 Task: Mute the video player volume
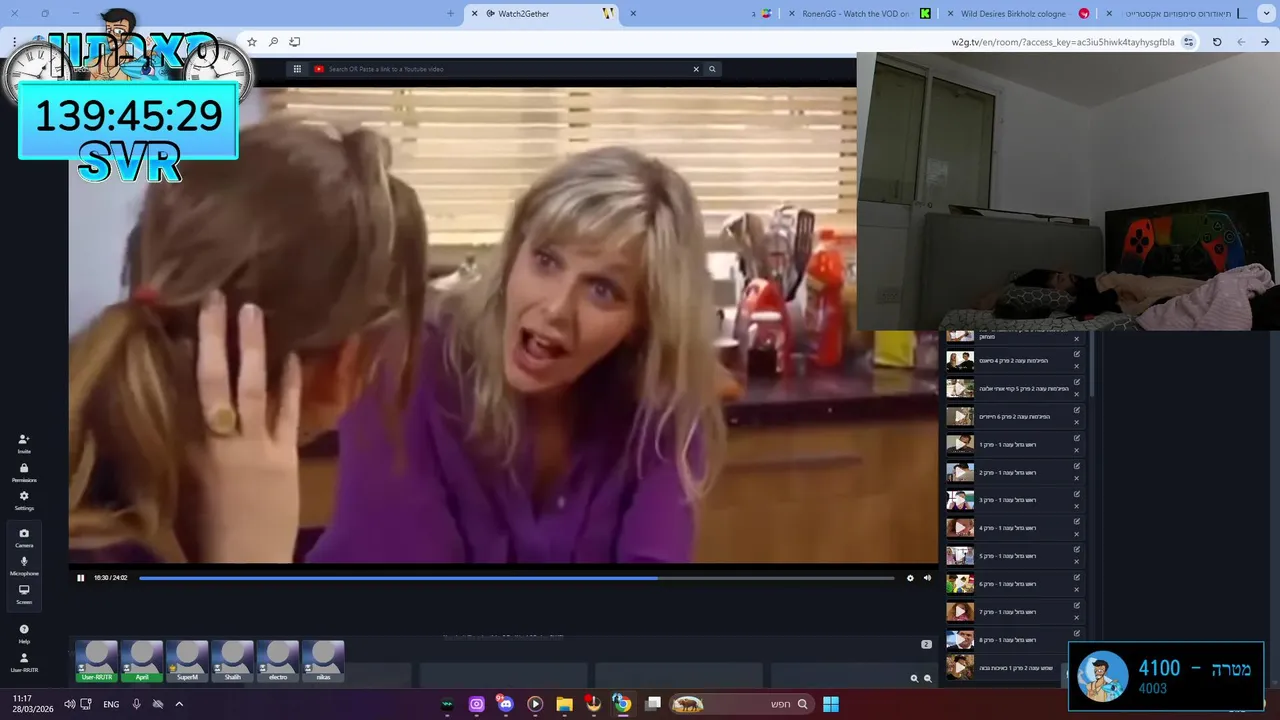click(927, 578)
